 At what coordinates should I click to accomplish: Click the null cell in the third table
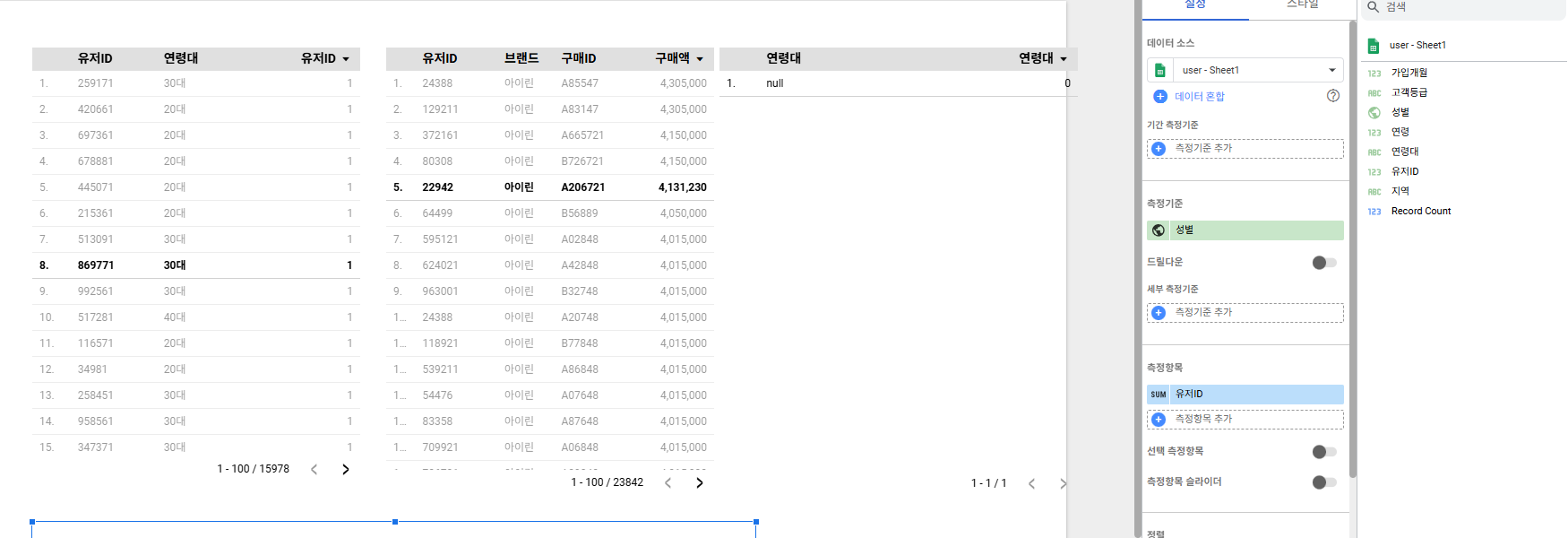tap(775, 83)
